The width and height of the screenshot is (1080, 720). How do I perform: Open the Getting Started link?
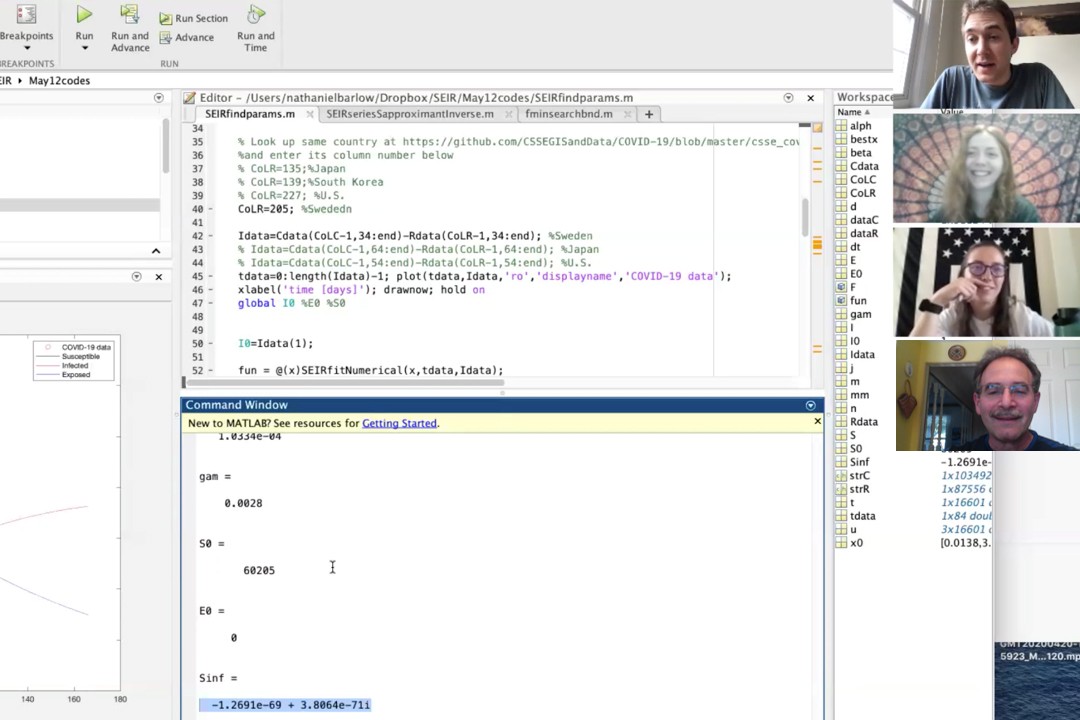399,423
